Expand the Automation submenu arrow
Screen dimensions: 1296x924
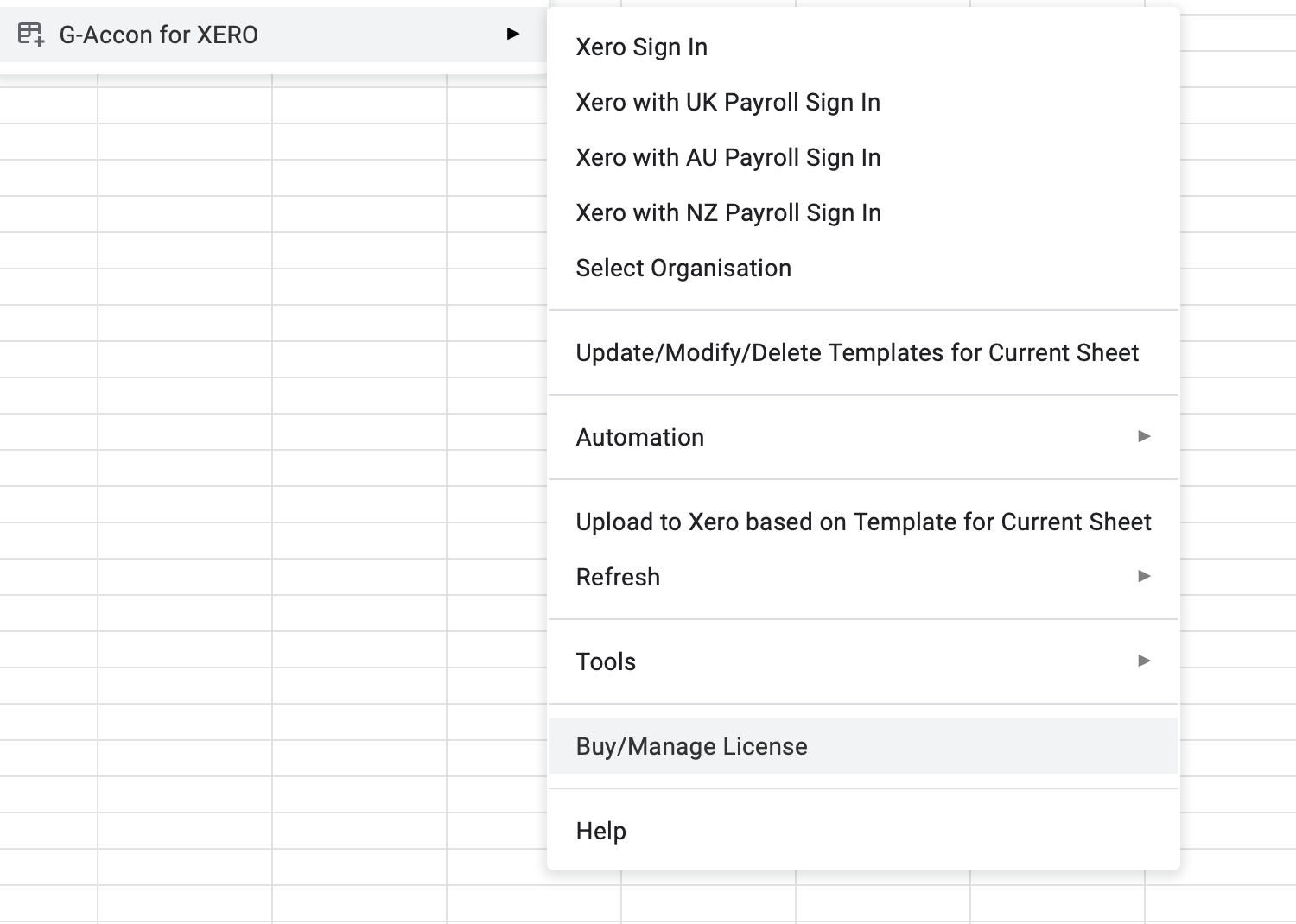pyautogui.click(x=1144, y=436)
